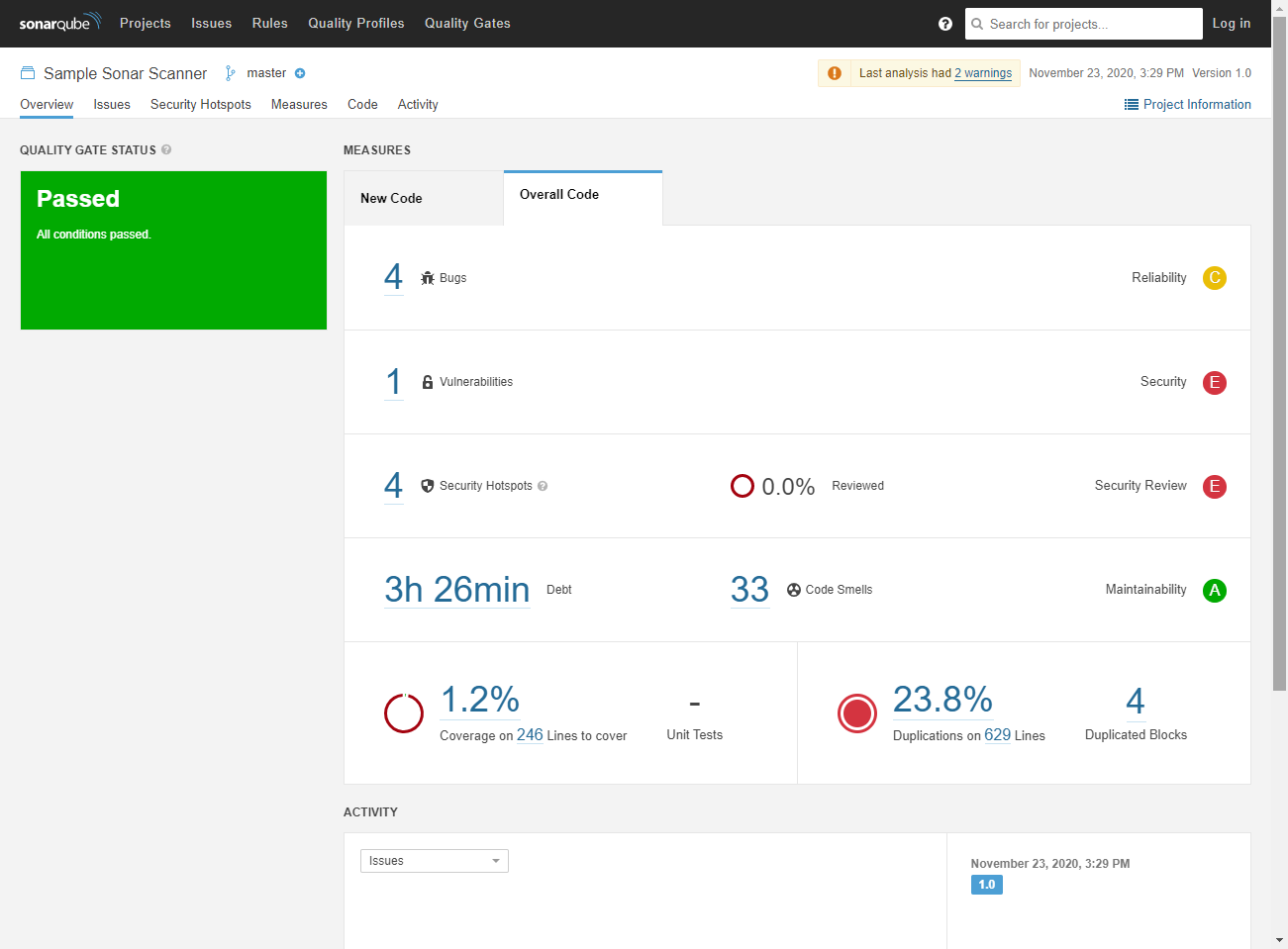Open Quality Profiles in top menu
This screenshot has height=949, width=1288.
[355, 24]
